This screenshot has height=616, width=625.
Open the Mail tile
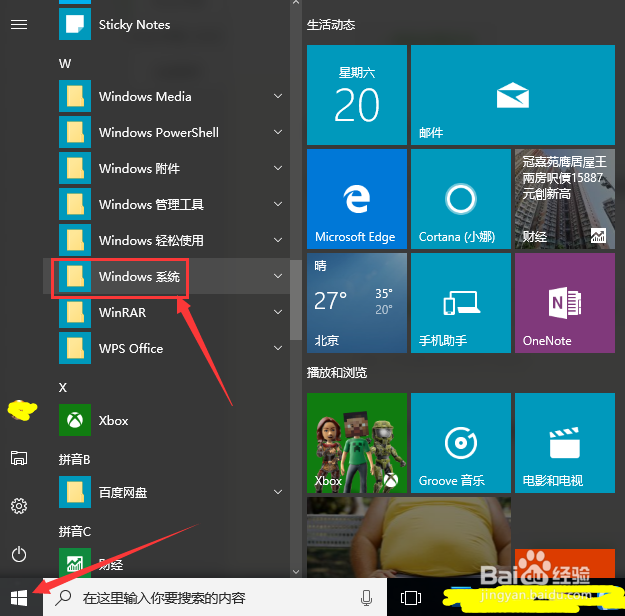click(x=513, y=95)
